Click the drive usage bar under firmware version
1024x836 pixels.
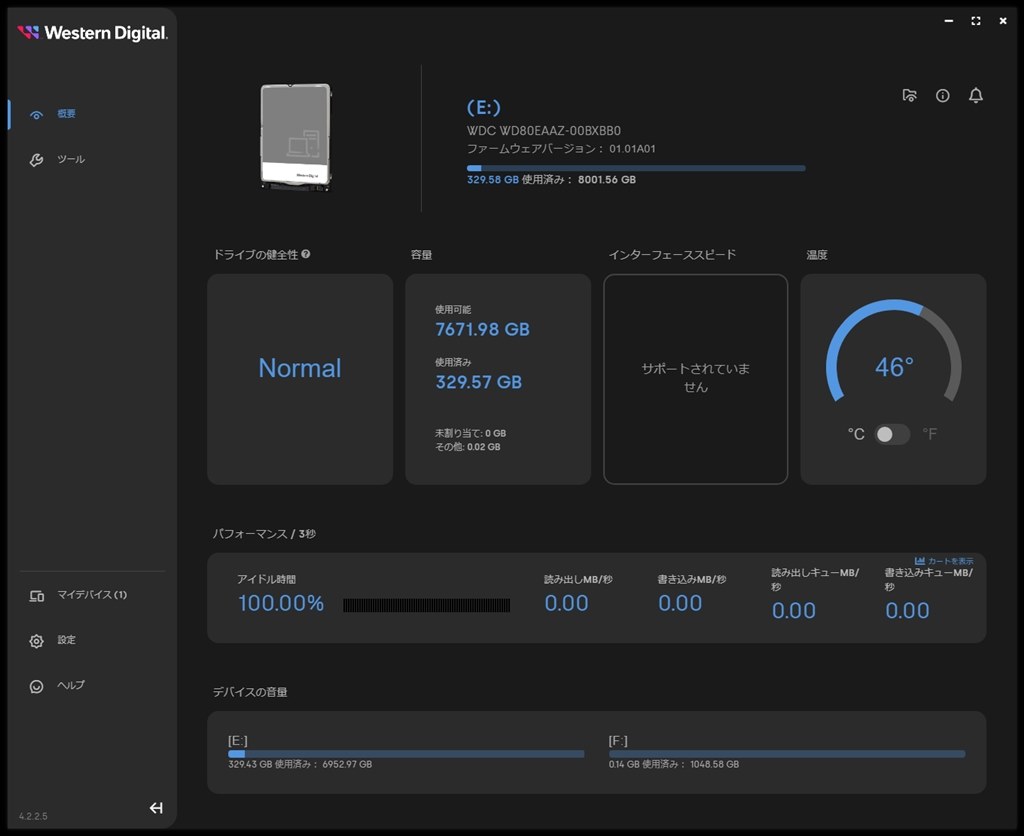(x=636, y=168)
